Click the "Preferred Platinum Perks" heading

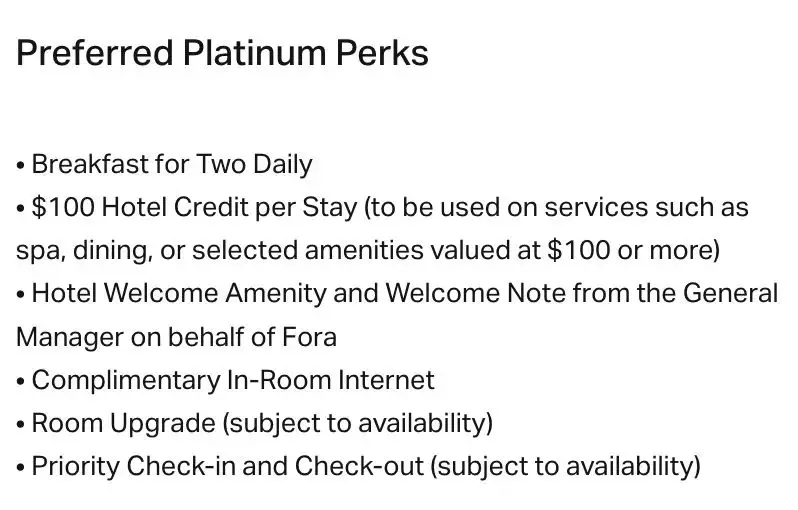coord(222,53)
